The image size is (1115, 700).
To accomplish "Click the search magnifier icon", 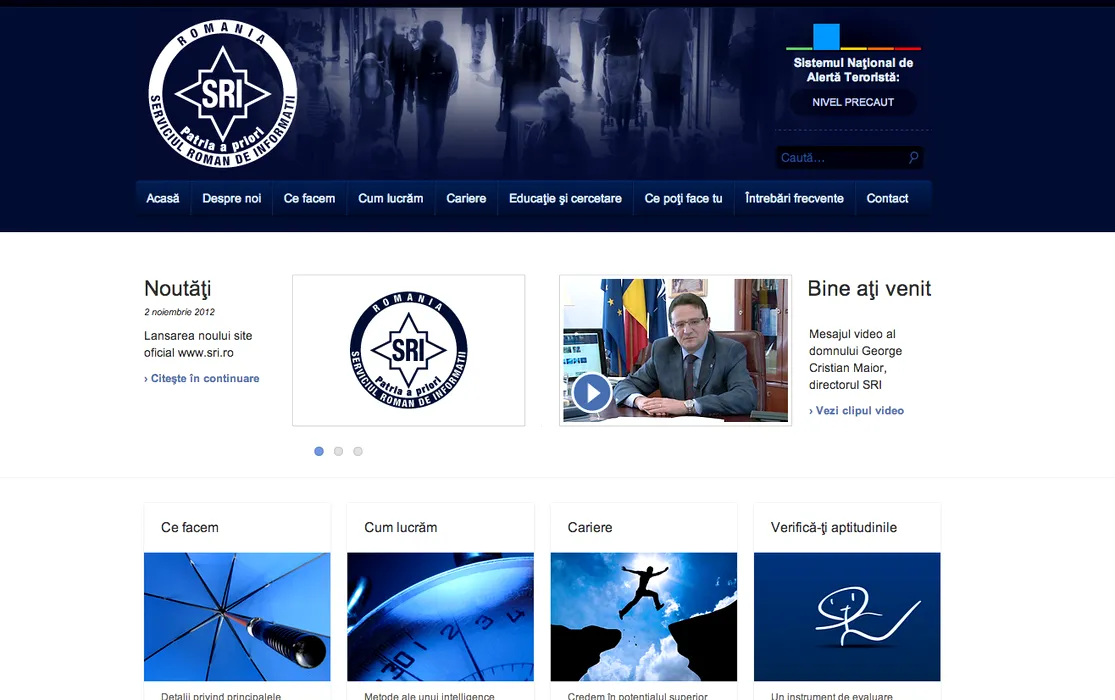I will (913, 158).
